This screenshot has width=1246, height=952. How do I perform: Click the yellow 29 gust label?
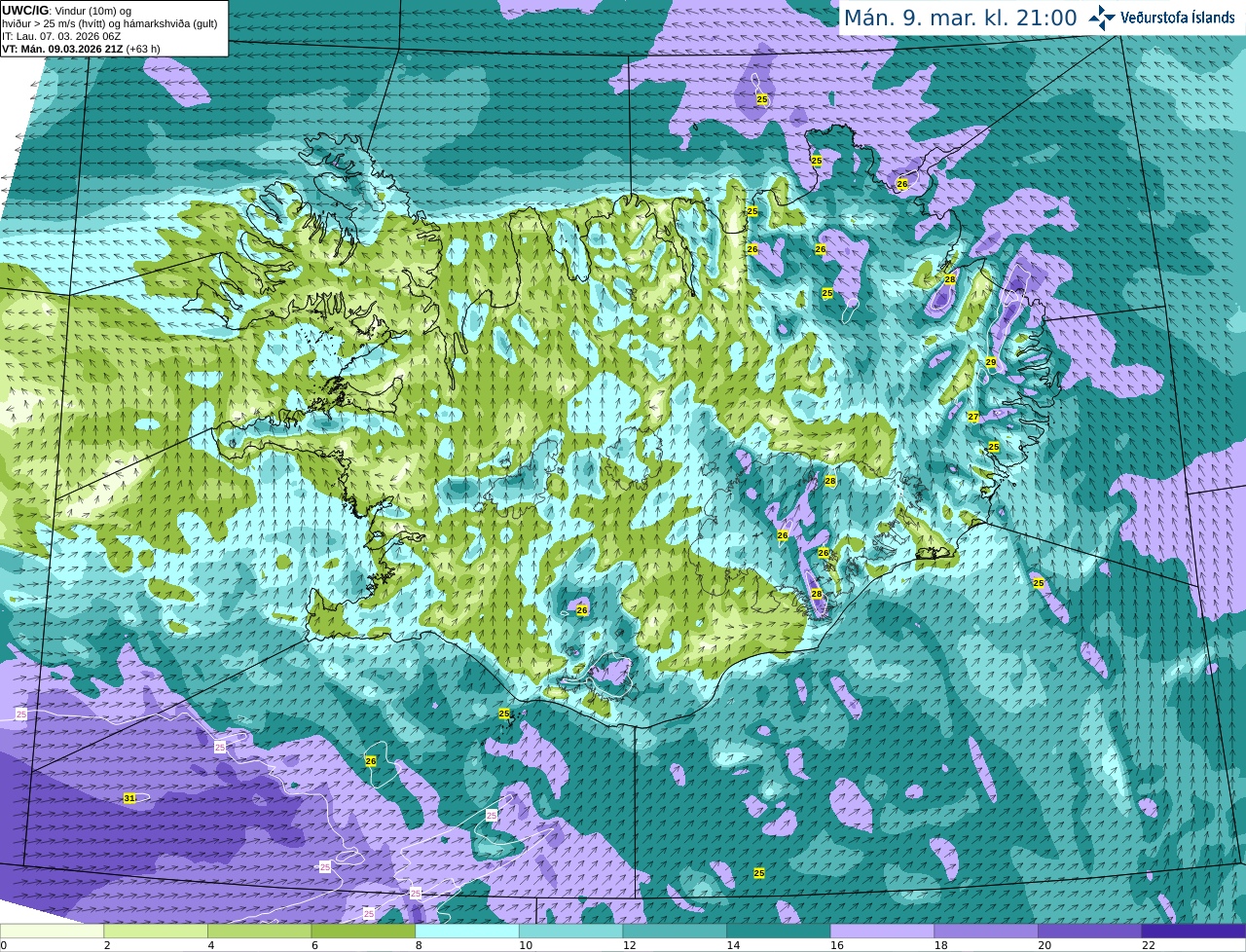coord(991,362)
